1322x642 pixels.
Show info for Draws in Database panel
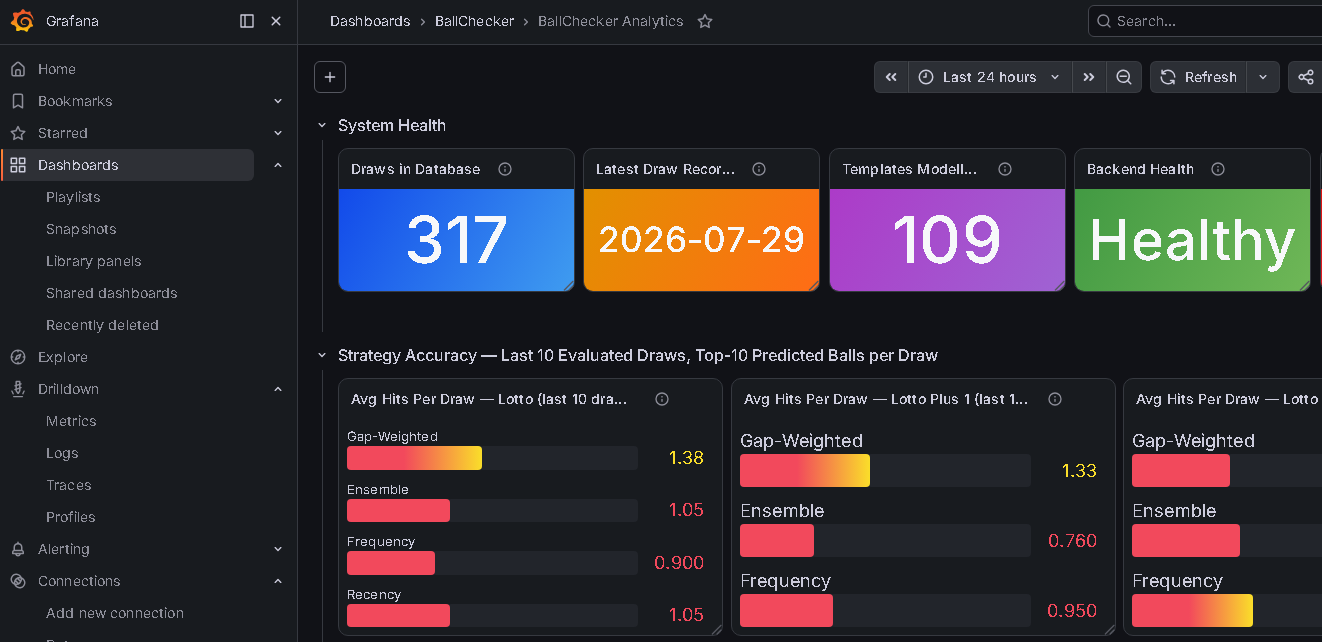coord(505,169)
